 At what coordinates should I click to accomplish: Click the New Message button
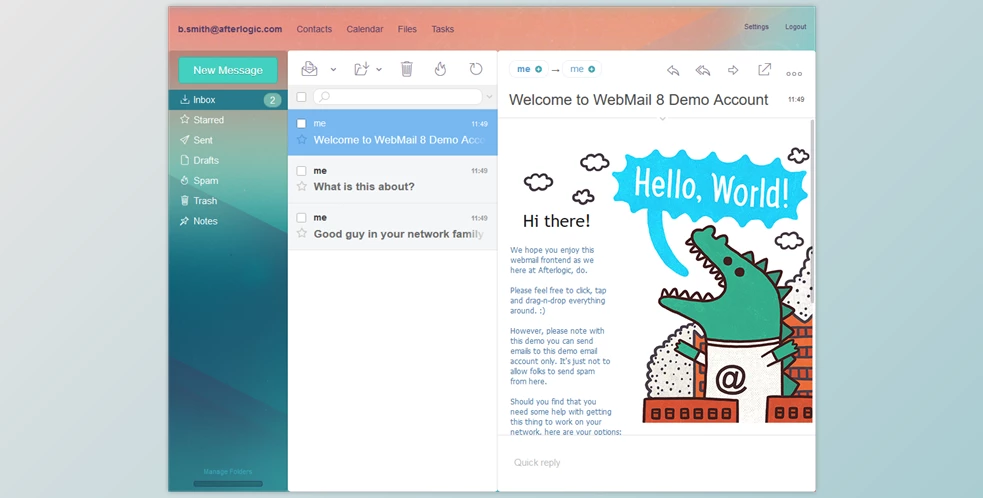(228, 70)
